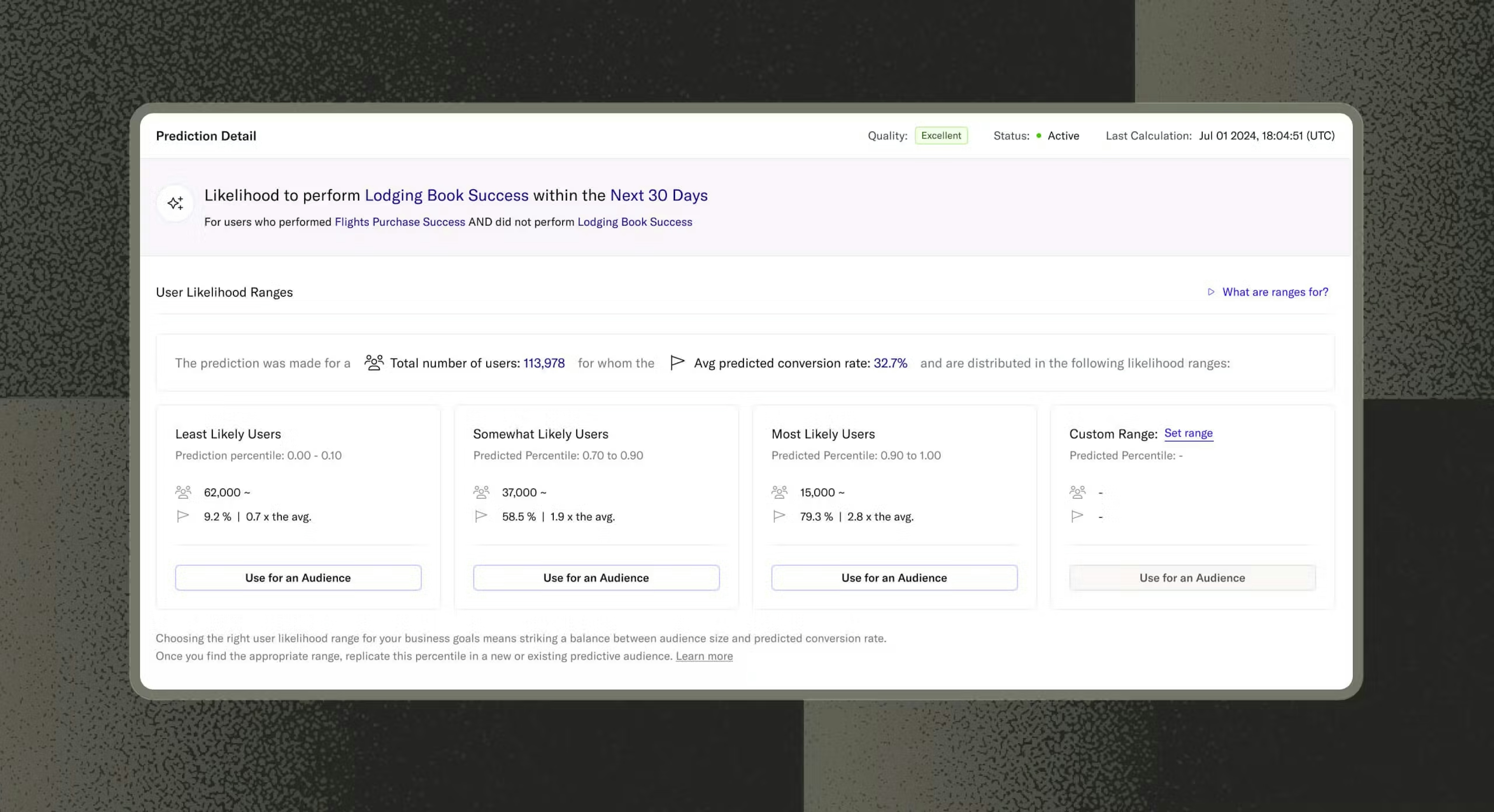Click the flag icon in Somewhat Likely Users card
Screen dimensions: 1494x812
pos(481,516)
